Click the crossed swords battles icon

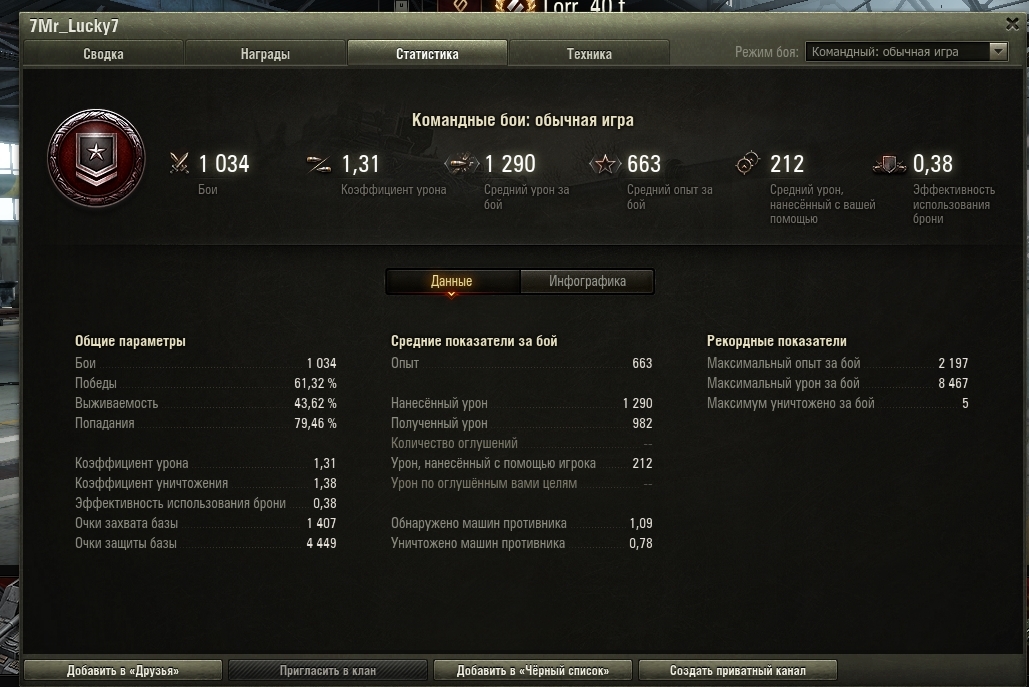[x=179, y=163]
